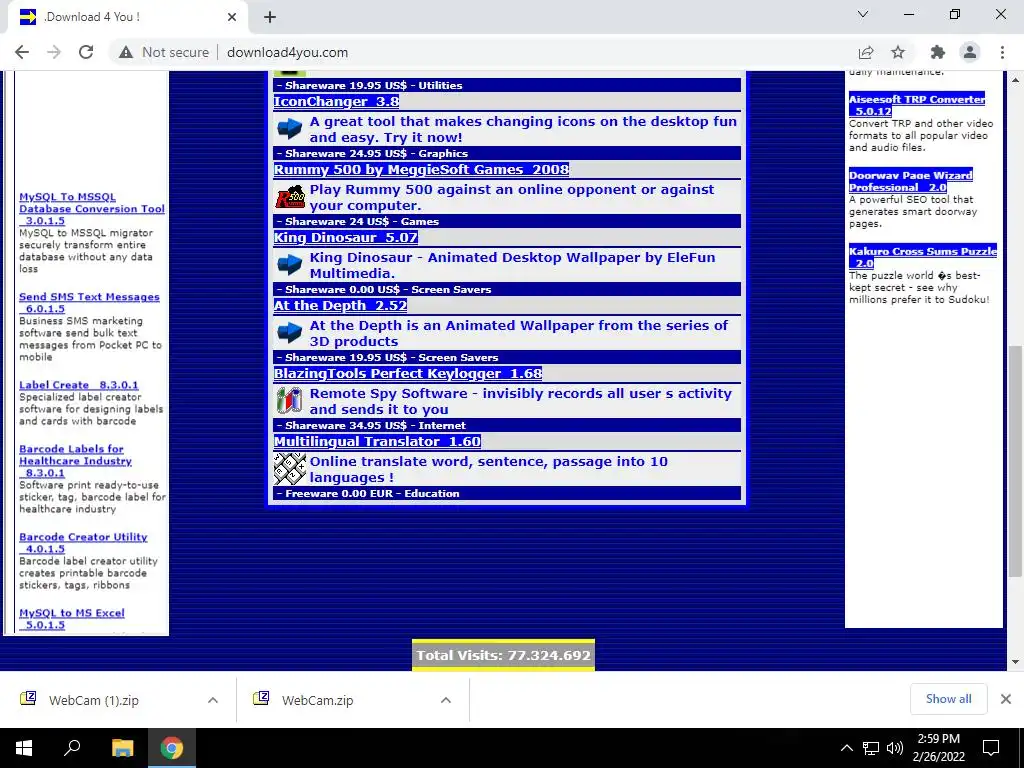This screenshot has width=1024, height=768.
Task: Open Multilingual Translator 1.60 link
Action: (x=377, y=441)
